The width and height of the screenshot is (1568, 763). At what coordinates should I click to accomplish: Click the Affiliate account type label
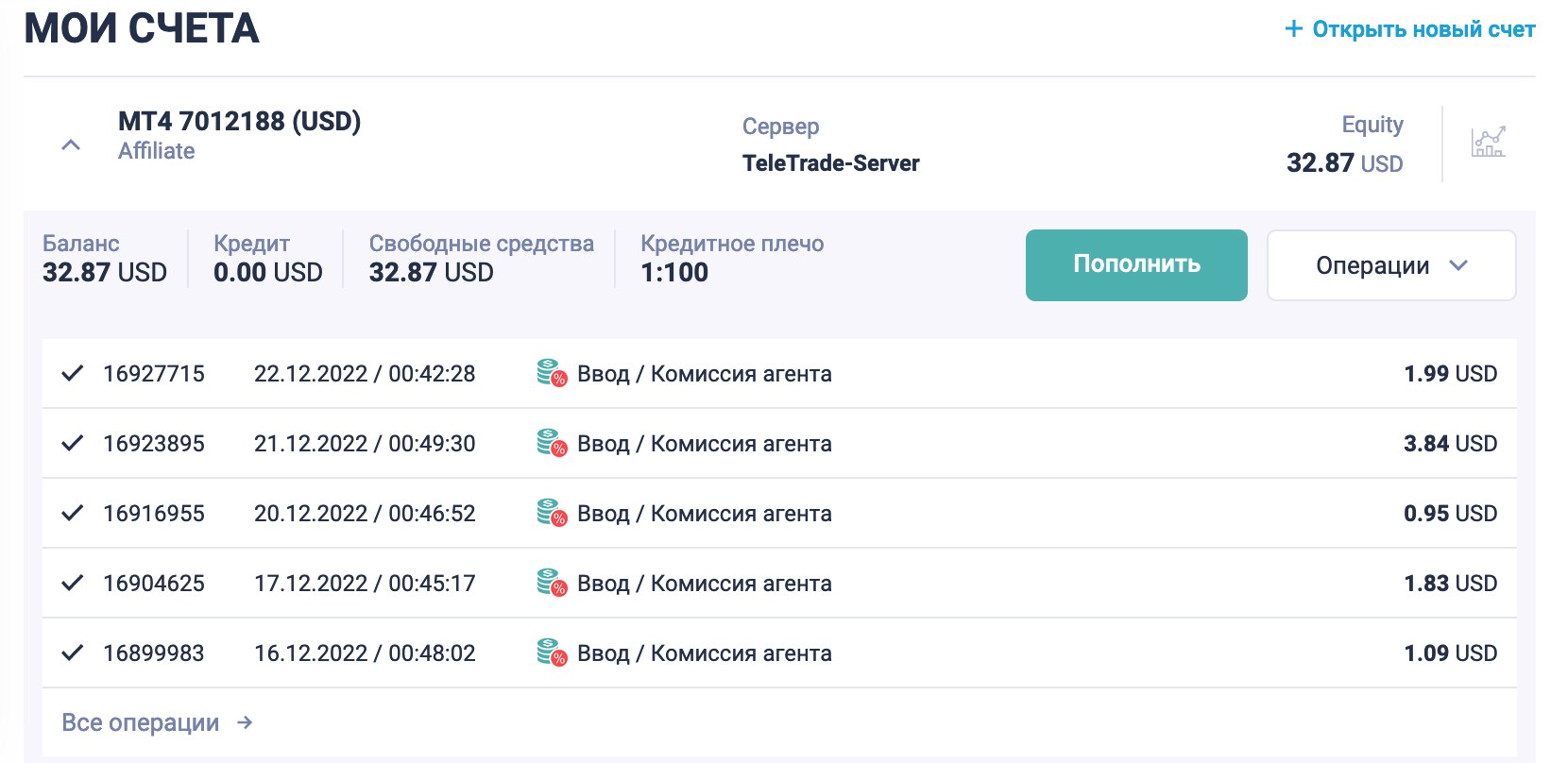click(157, 151)
